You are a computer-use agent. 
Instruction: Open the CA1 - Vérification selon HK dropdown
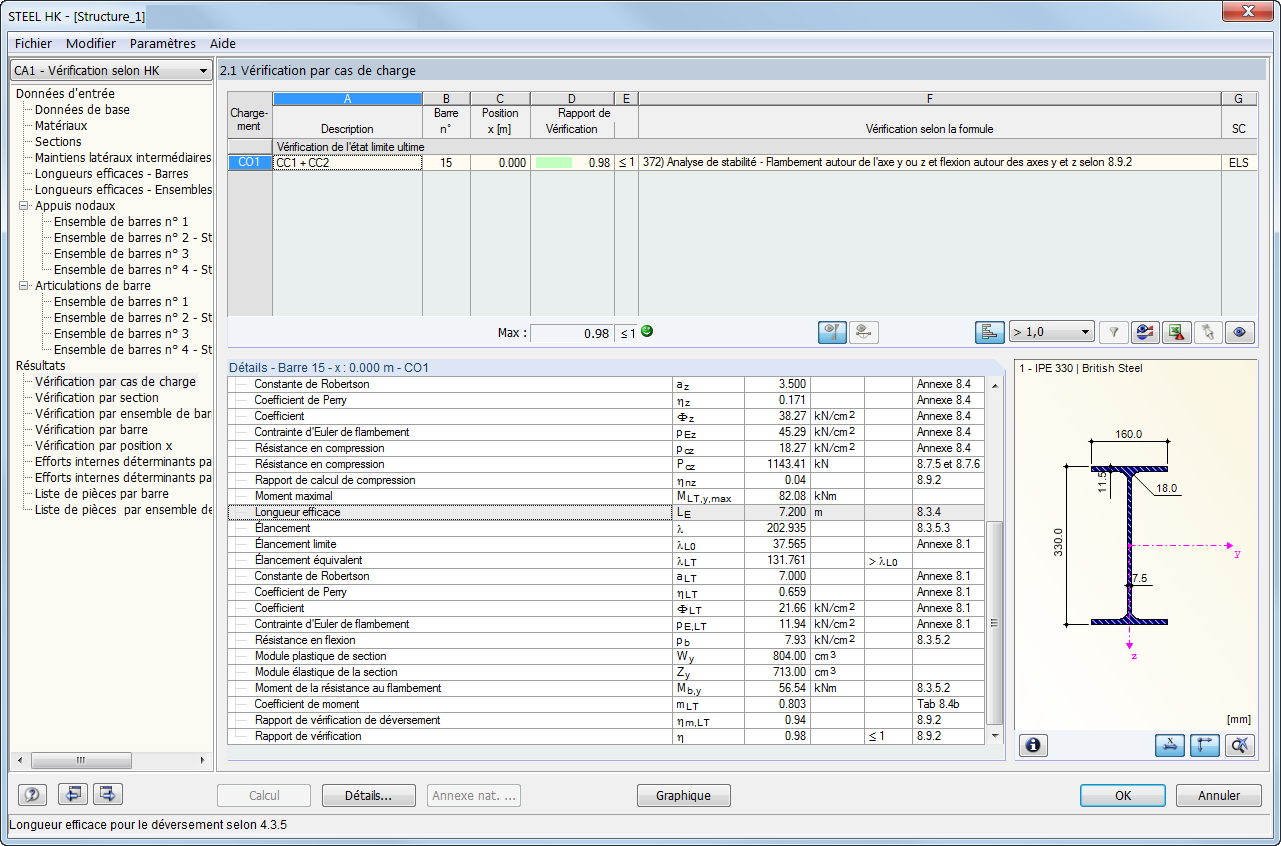110,71
